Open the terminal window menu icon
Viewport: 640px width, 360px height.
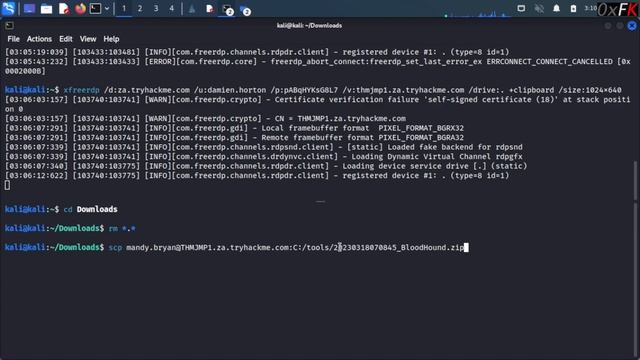pos(9,26)
